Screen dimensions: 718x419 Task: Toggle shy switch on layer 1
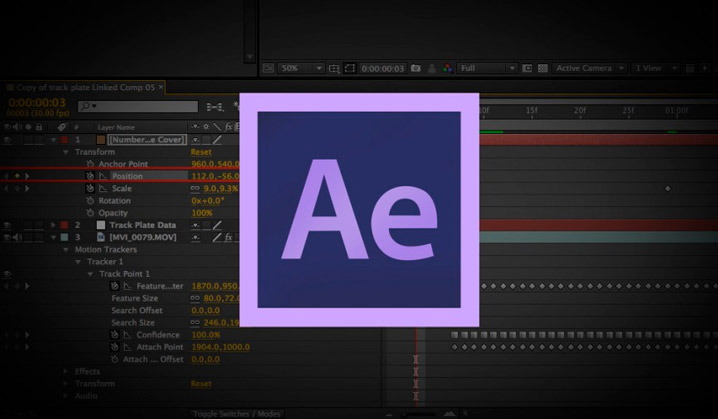coord(196,140)
